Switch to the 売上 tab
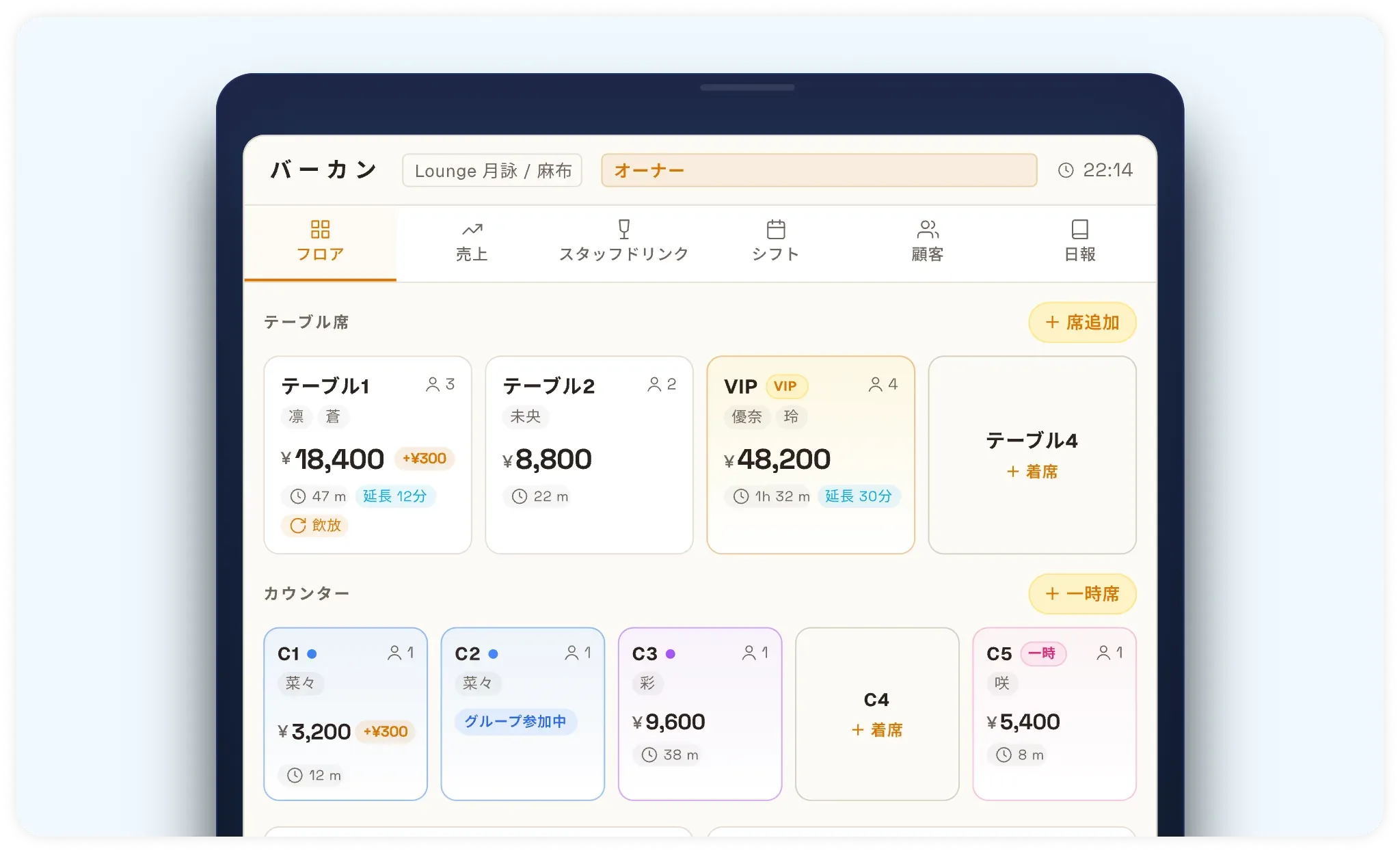This screenshot has width=1400, height=853. [472, 242]
